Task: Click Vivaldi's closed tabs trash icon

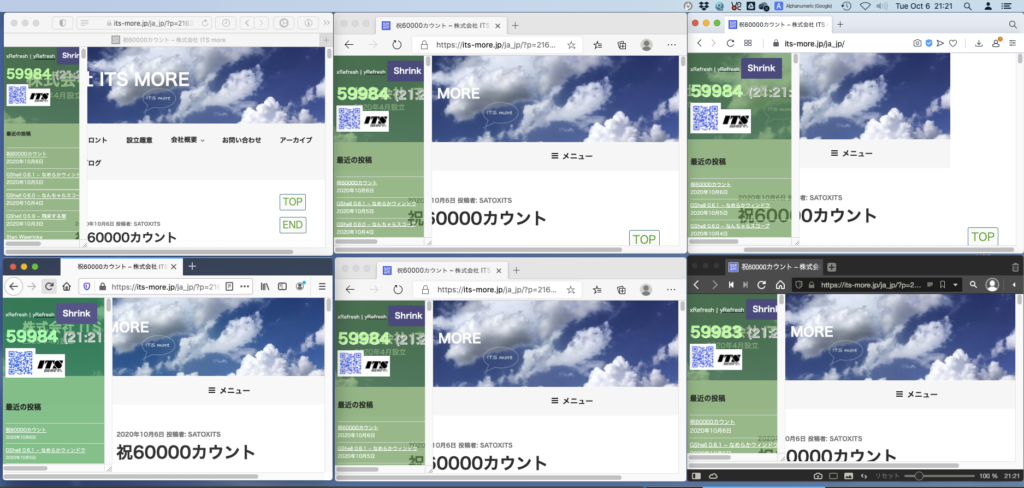Action: click(x=1015, y=266)
